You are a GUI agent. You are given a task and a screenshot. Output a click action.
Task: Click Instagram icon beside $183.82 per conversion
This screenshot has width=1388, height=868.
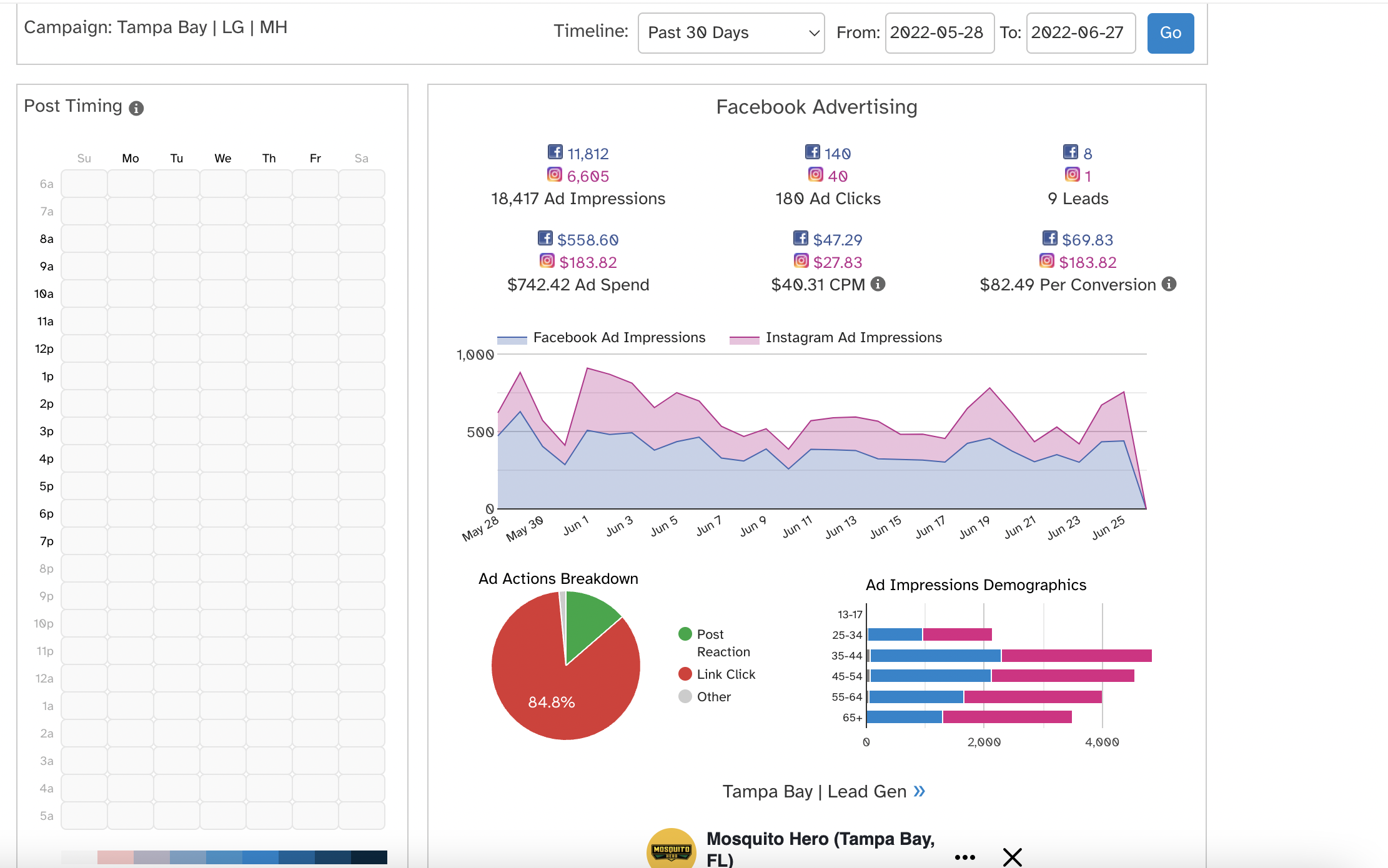1047,260
